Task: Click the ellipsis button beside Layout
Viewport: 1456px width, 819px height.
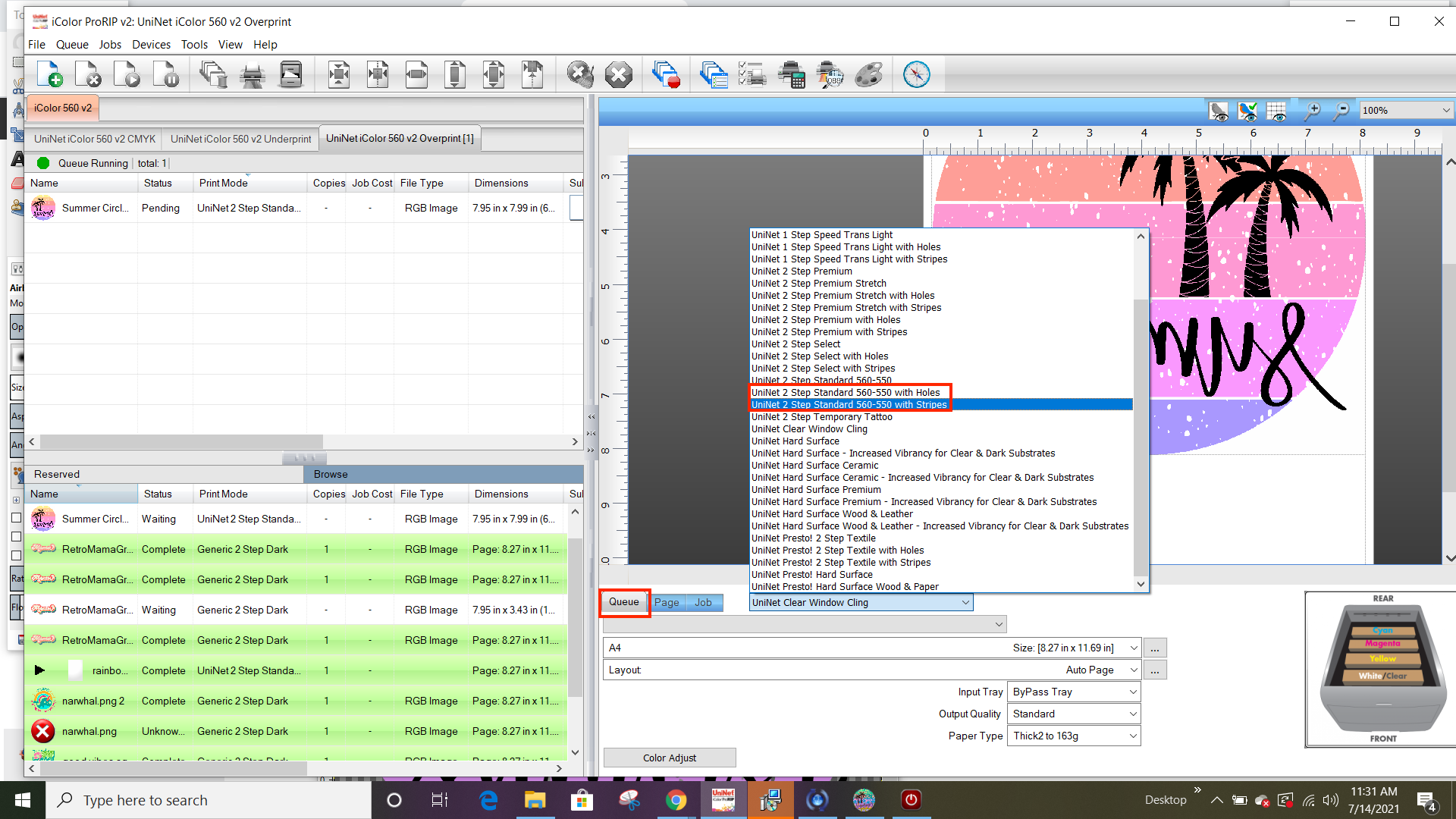Action: point(1154,670)
